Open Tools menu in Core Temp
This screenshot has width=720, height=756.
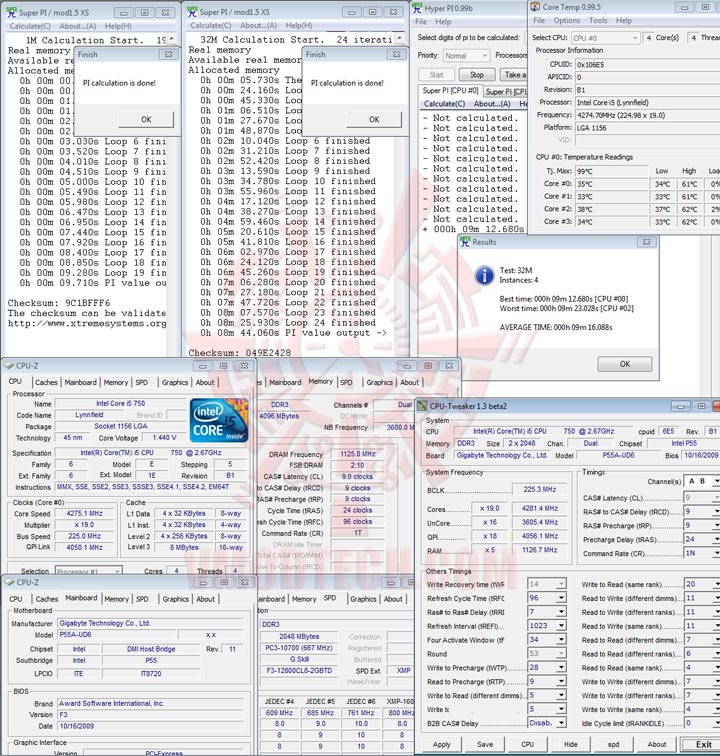point(598,20)
